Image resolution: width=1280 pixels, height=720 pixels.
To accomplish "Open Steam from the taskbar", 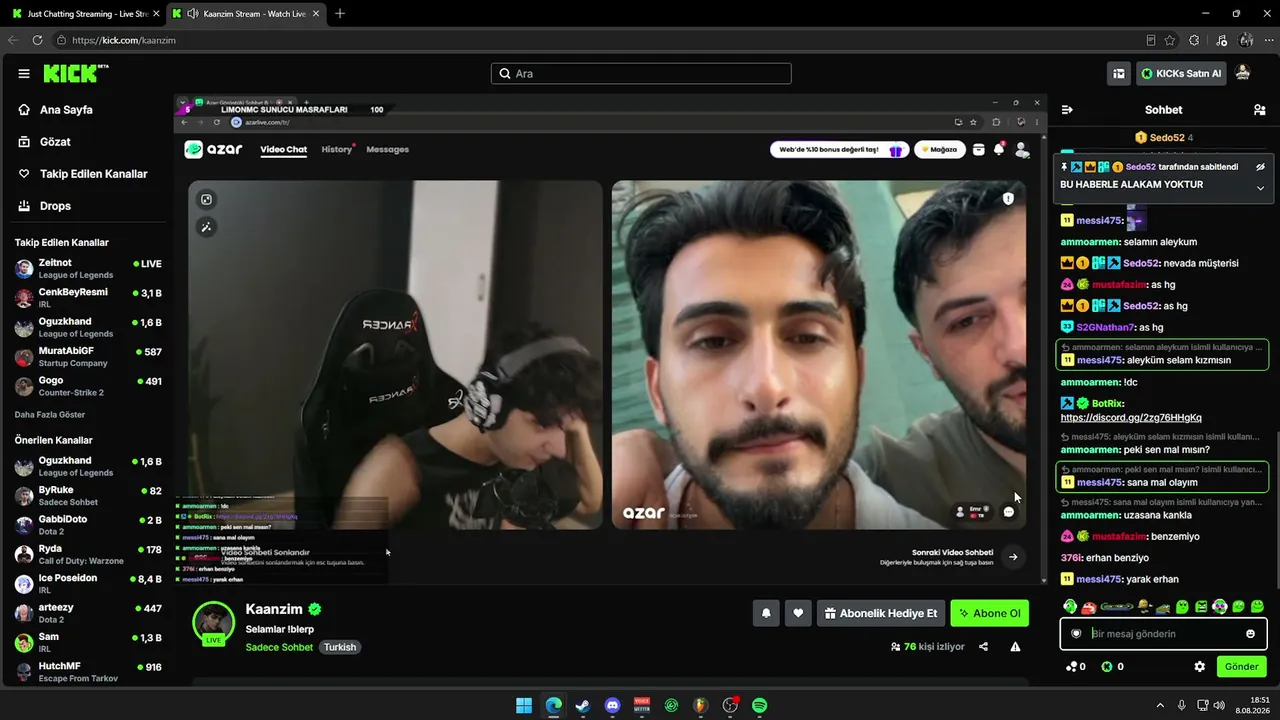I will [583, 706].
